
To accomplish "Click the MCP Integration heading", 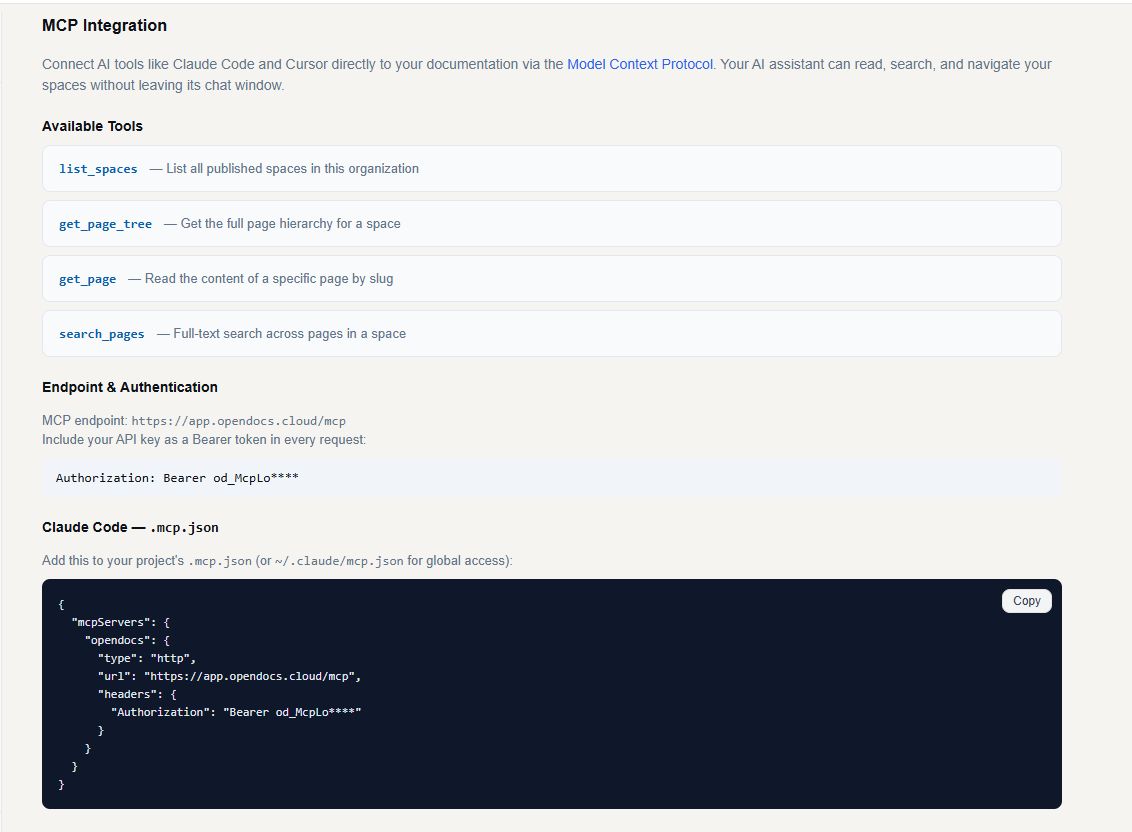I will (x=104, y=25).
